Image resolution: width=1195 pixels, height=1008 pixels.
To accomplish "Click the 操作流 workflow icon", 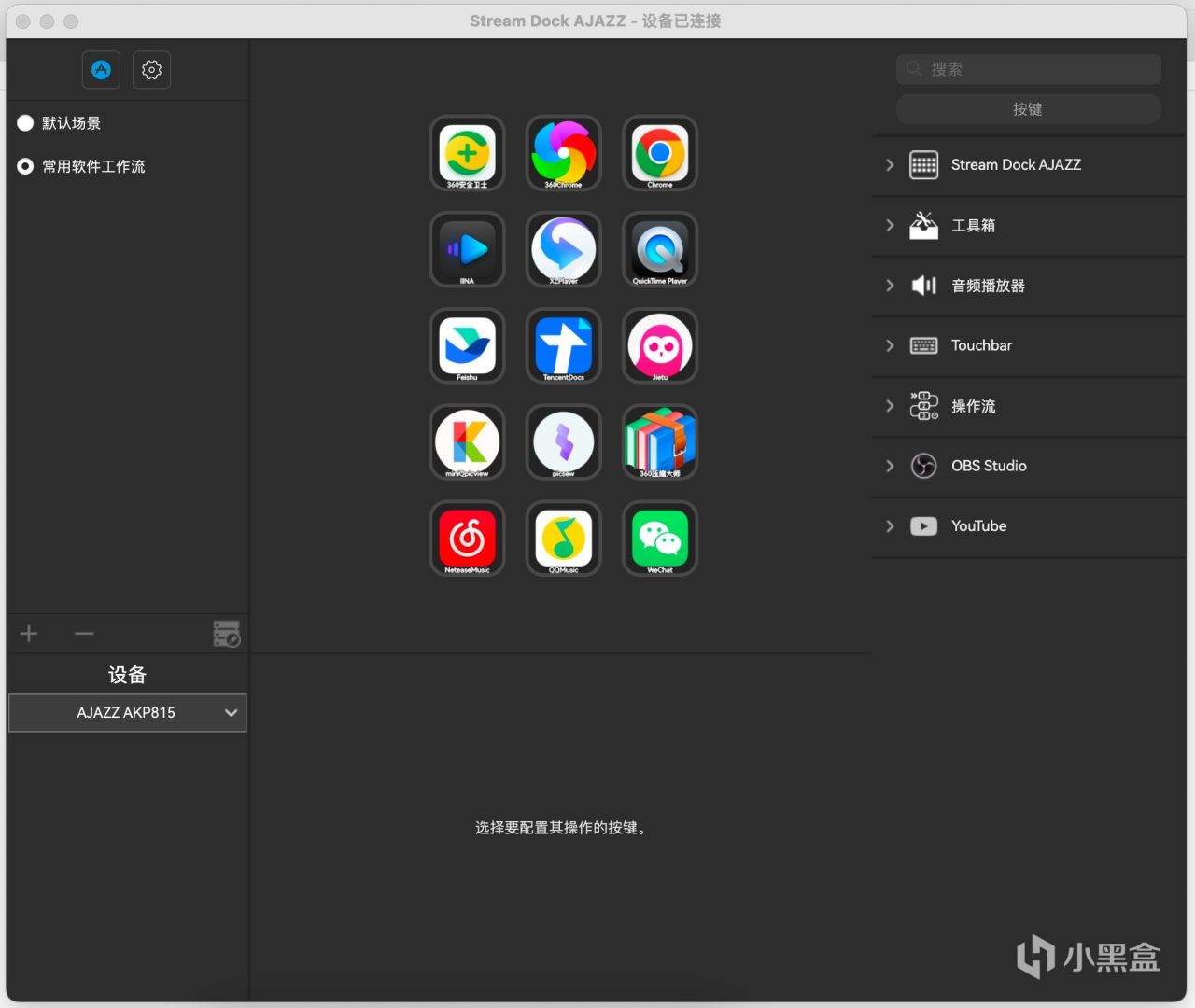I will pos(923,406).
